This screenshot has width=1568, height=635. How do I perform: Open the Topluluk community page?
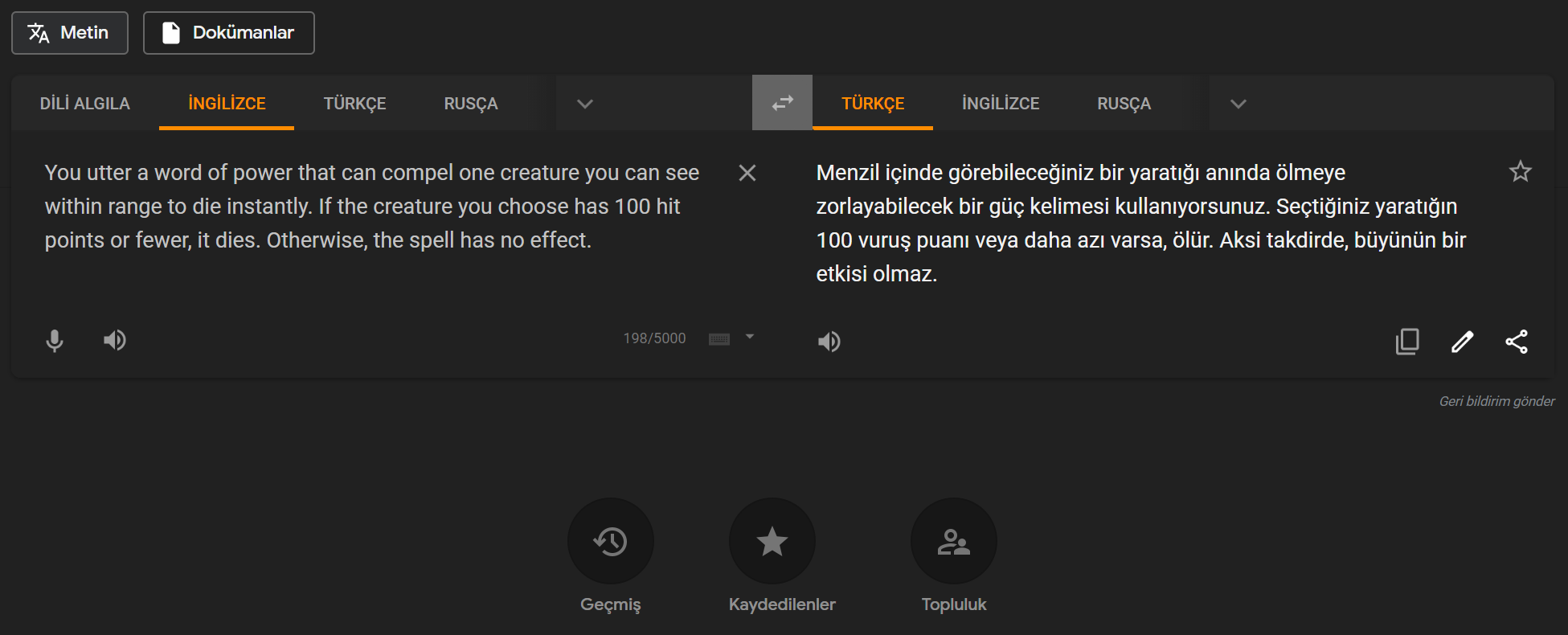[953, 541]
